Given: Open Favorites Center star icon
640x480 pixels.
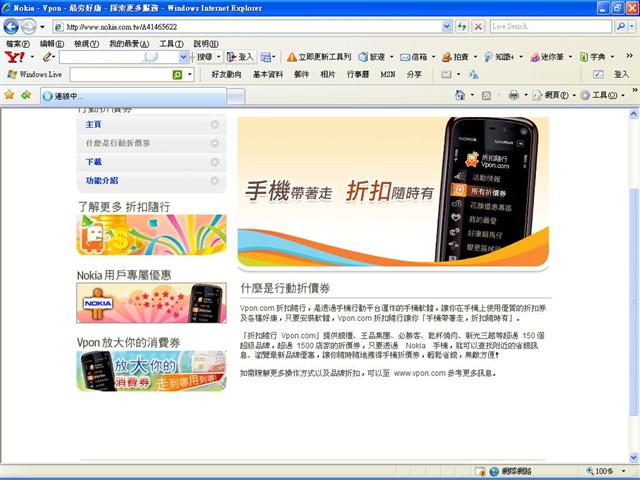Looking at the screenshot, I should point(9,96).
